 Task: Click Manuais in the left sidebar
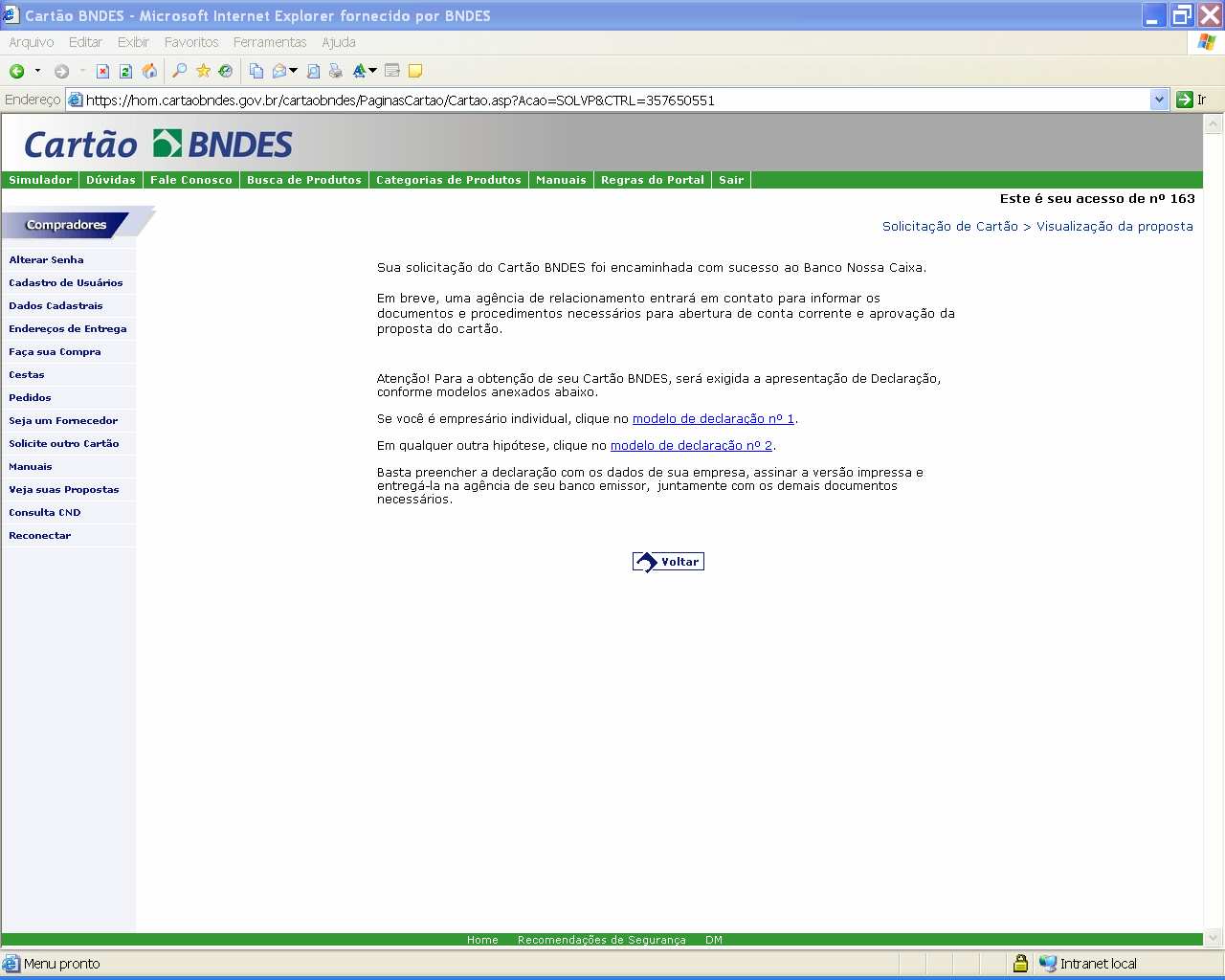pyautogui.click(x=31, y=467)
